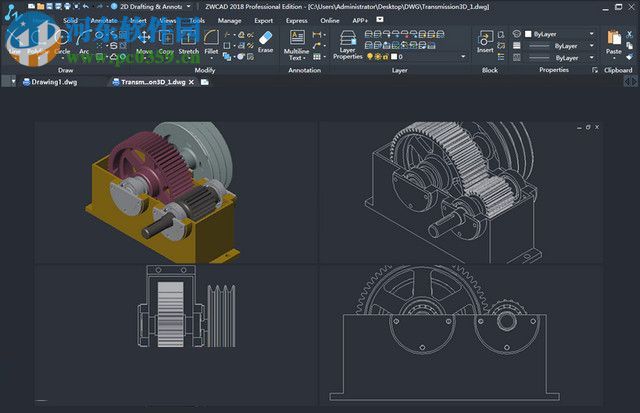The image size is (640, 413).
Task: Minimize the drawing viewport window
Action: 579,127
